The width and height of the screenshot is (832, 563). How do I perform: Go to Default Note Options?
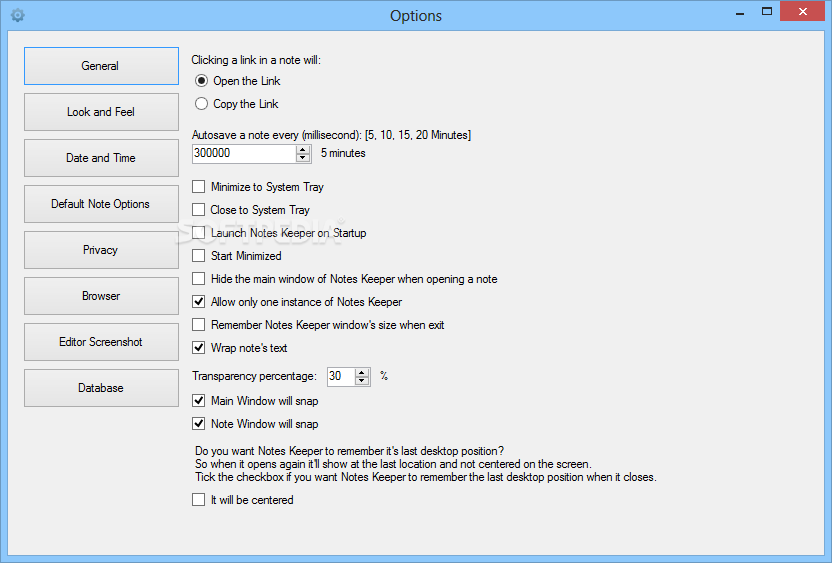101,204
